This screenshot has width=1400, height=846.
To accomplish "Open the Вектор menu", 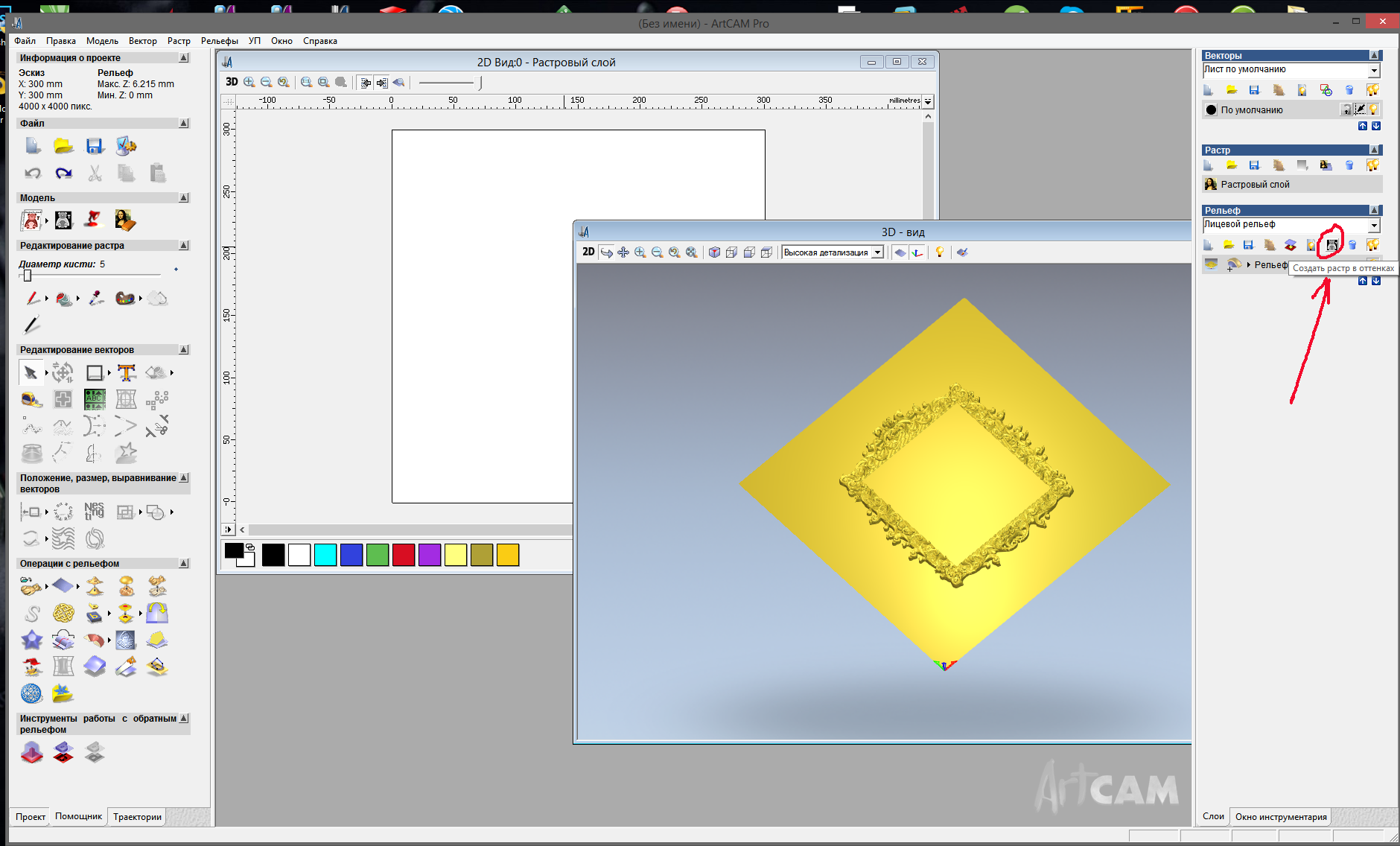I will point(142,41).
